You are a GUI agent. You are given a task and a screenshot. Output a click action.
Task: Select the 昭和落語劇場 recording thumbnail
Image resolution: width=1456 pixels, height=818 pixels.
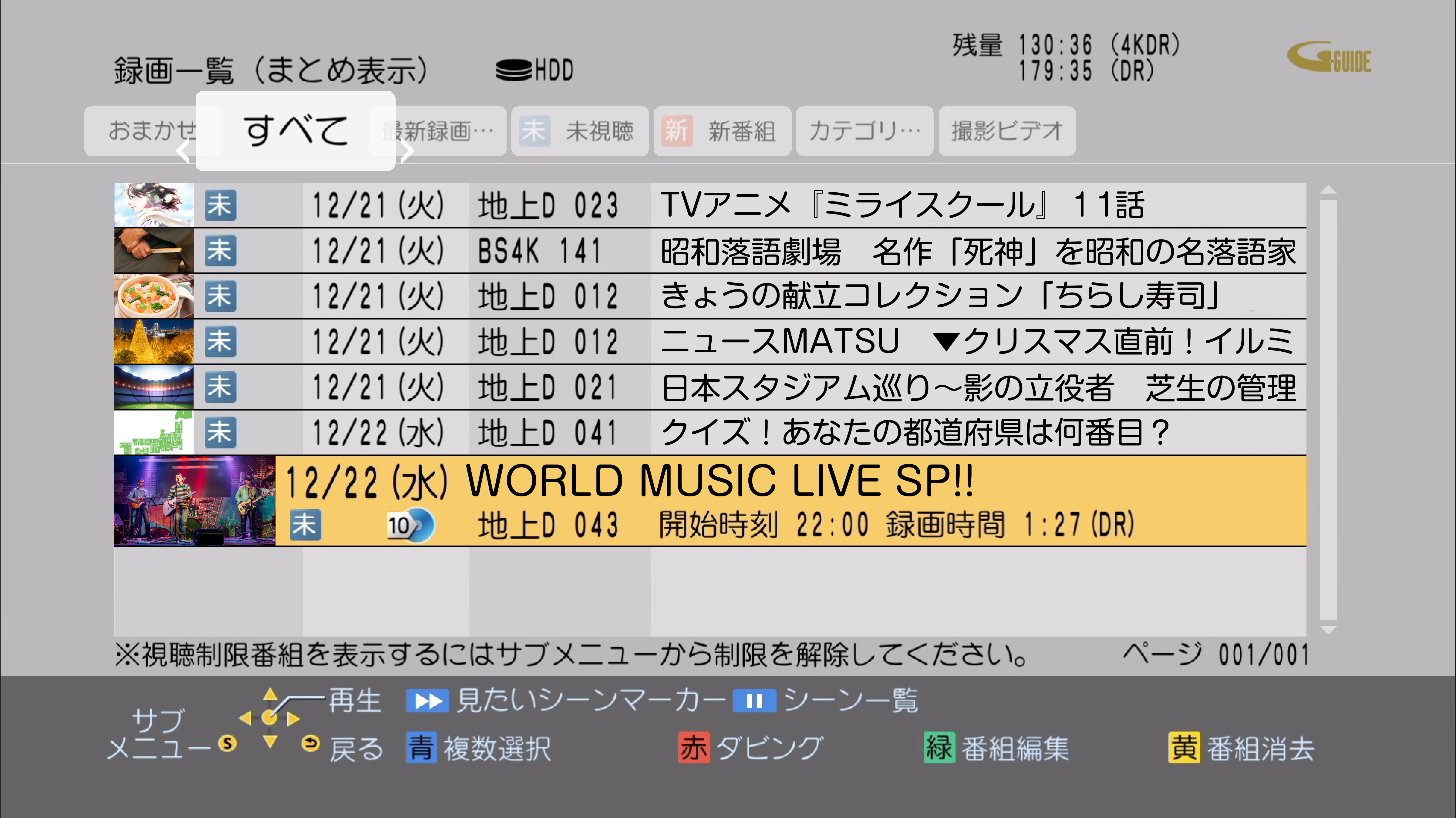click(x=154, y=251)
